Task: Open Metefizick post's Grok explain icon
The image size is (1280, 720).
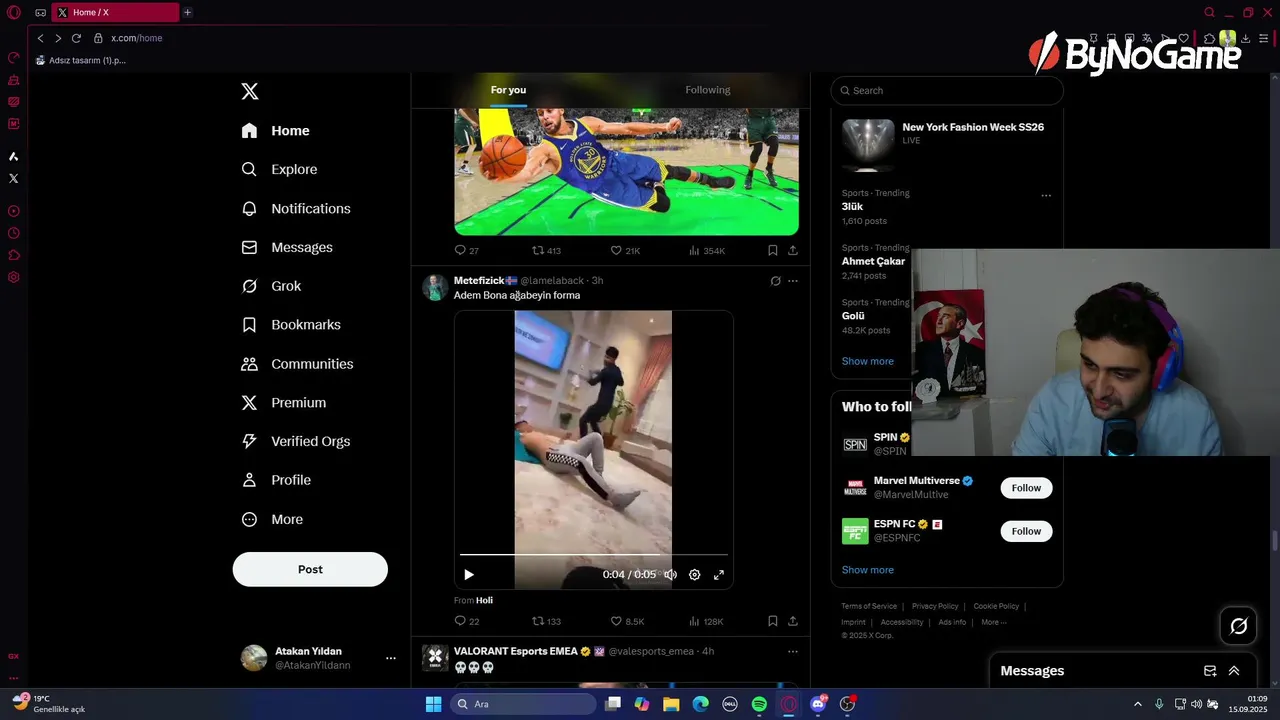Action: (775, 281)
